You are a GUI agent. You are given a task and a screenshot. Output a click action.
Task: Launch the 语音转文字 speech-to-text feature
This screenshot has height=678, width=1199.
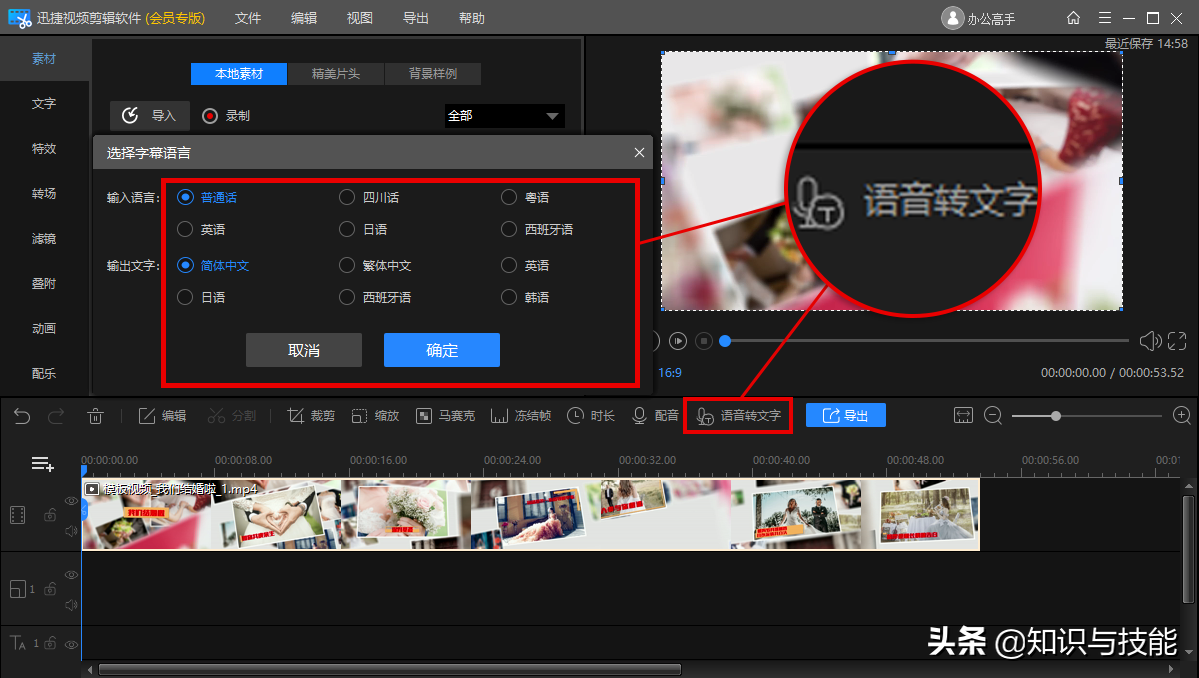click(738, 415)
